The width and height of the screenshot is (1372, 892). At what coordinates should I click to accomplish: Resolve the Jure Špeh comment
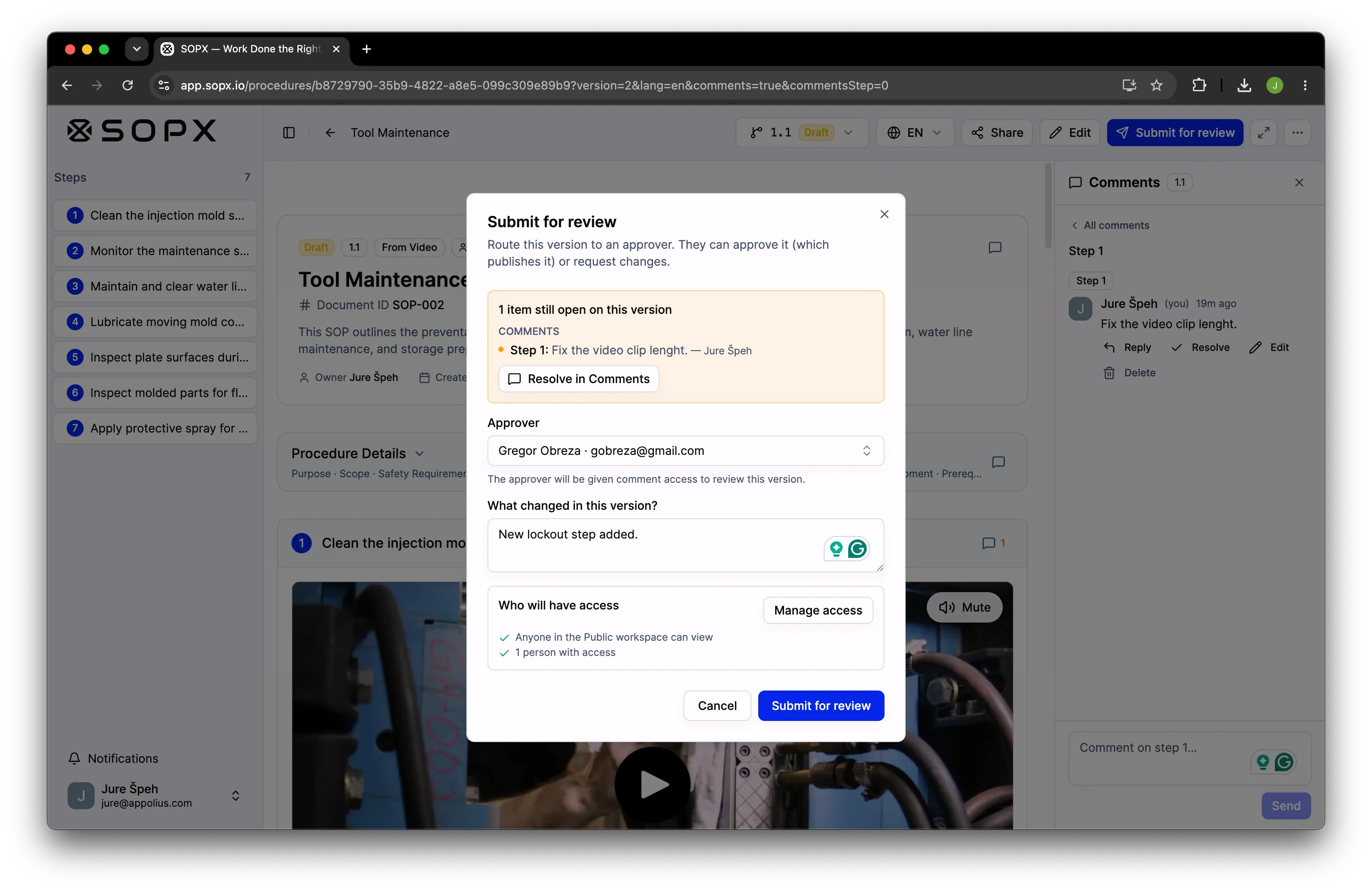click(1201, 348)
